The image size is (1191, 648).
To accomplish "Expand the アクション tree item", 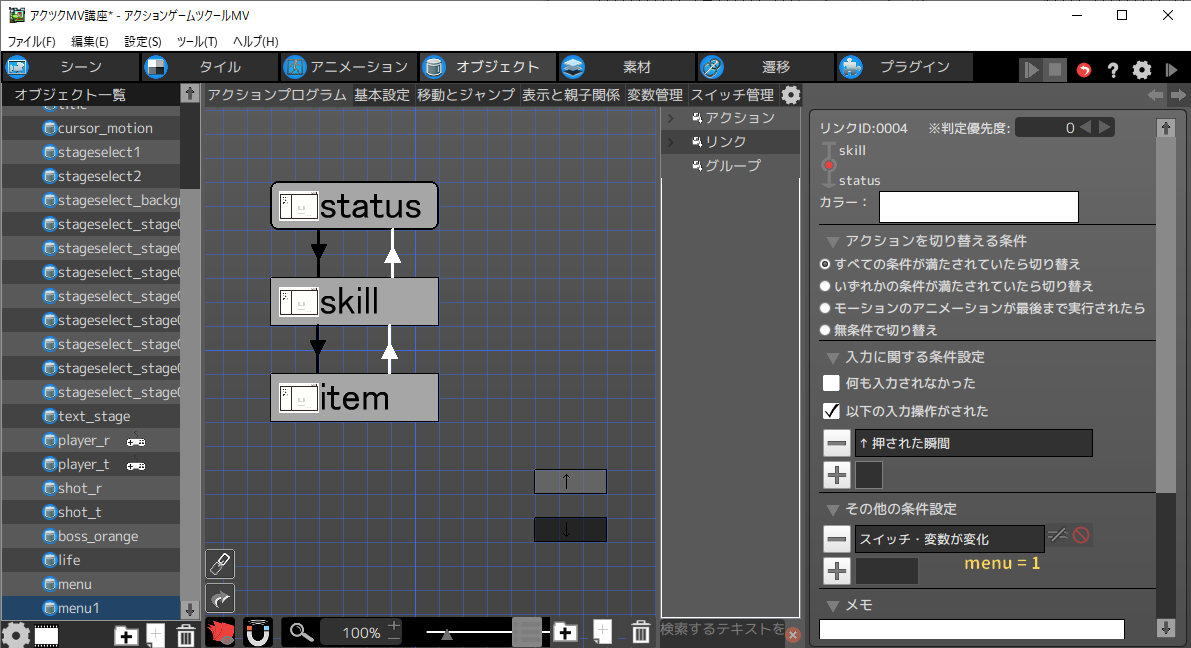I will tap(671, 118).
